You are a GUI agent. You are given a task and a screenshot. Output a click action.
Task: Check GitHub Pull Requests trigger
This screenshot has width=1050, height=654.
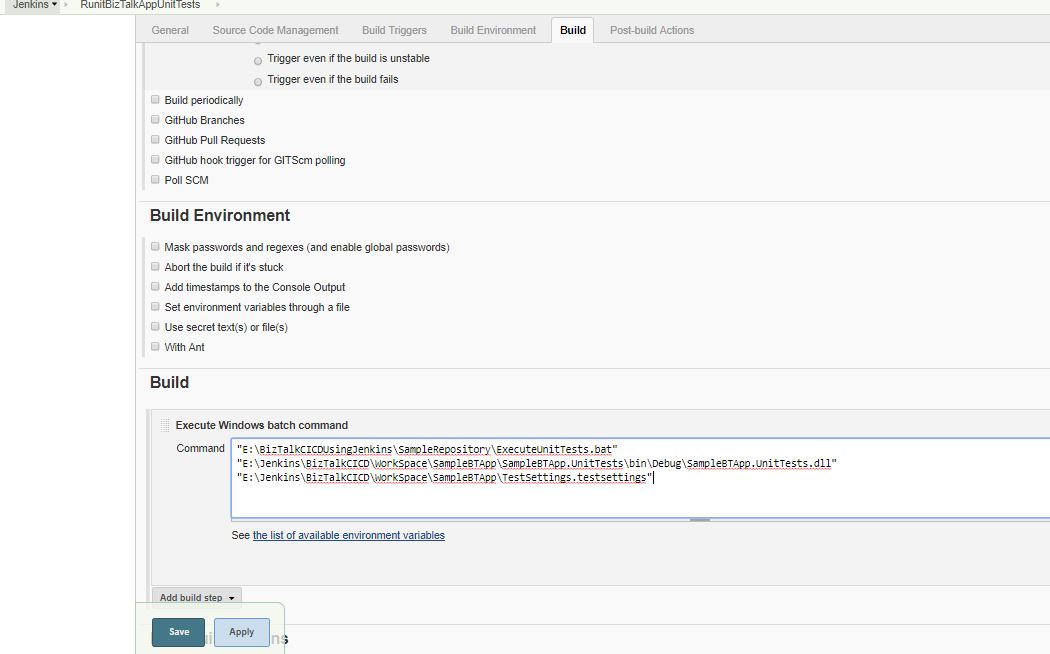(x=155, y=140)
